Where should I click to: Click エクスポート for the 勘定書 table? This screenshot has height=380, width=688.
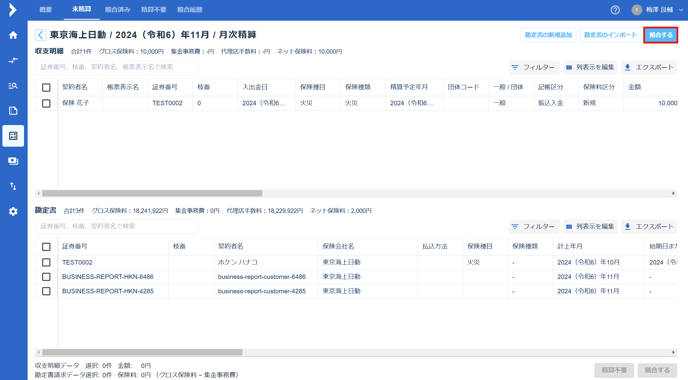649,226
